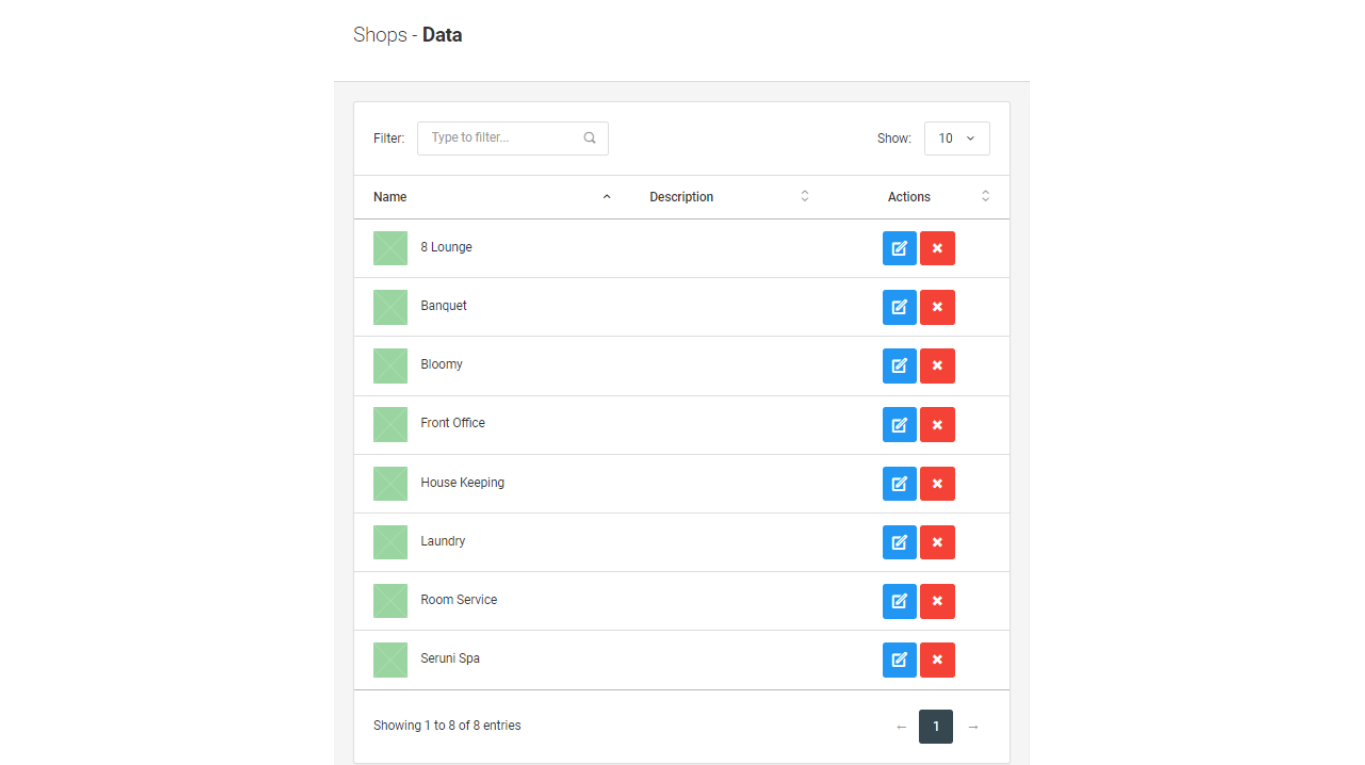Click the search magnifier in filter box
The width and height of the screenshot is (1365, 765).
click(590, 138)
